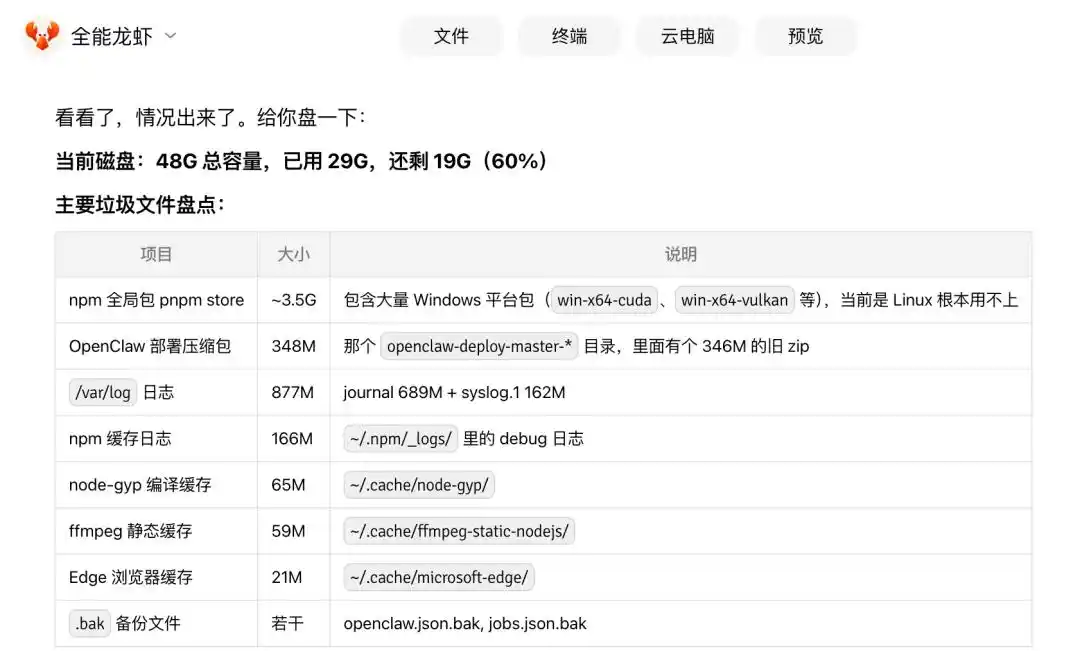The height and width of the screenshot is (651, 1080).
Task: Switch to the 终端 tab
Action: (570, 36)
